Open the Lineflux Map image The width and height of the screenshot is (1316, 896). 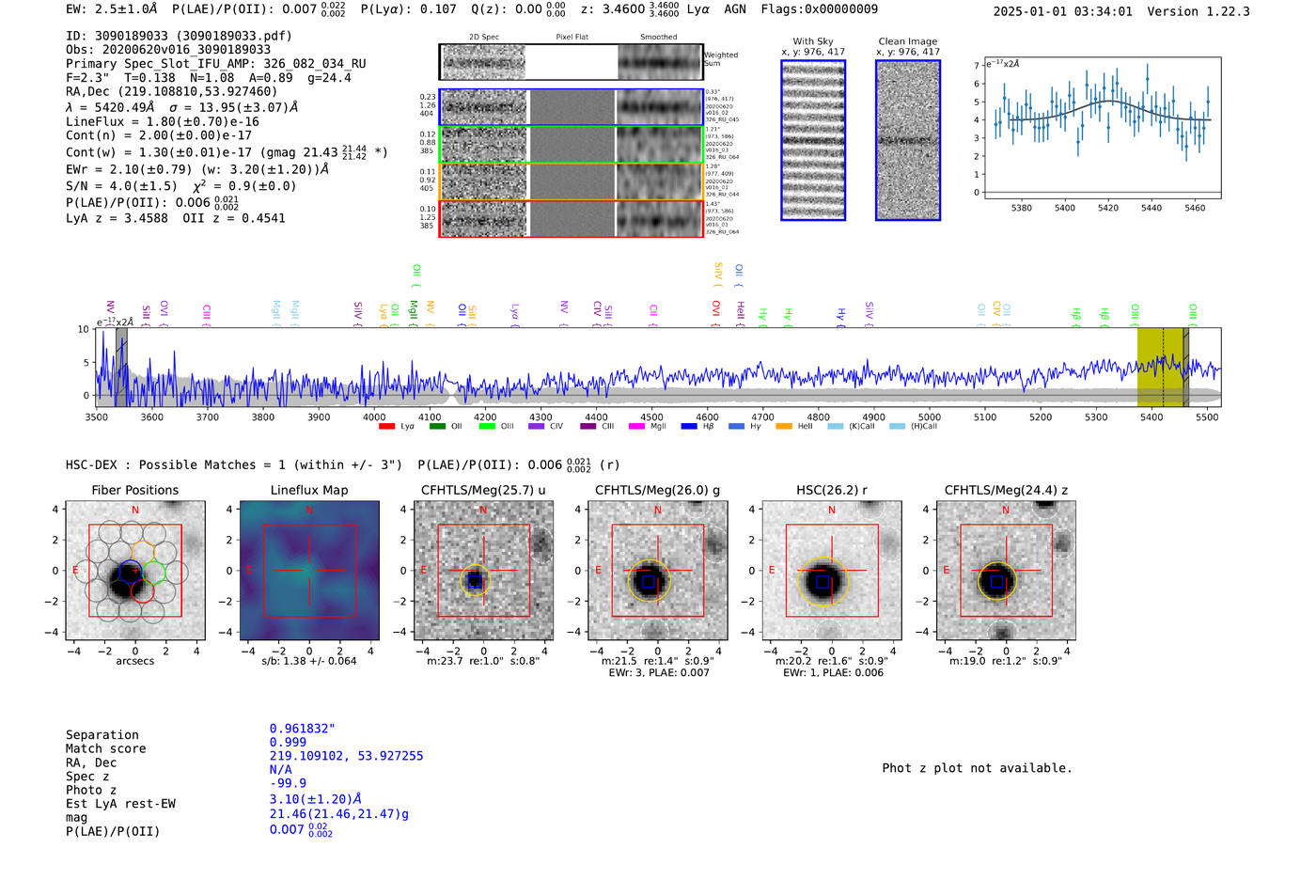(x=309, y=571)
